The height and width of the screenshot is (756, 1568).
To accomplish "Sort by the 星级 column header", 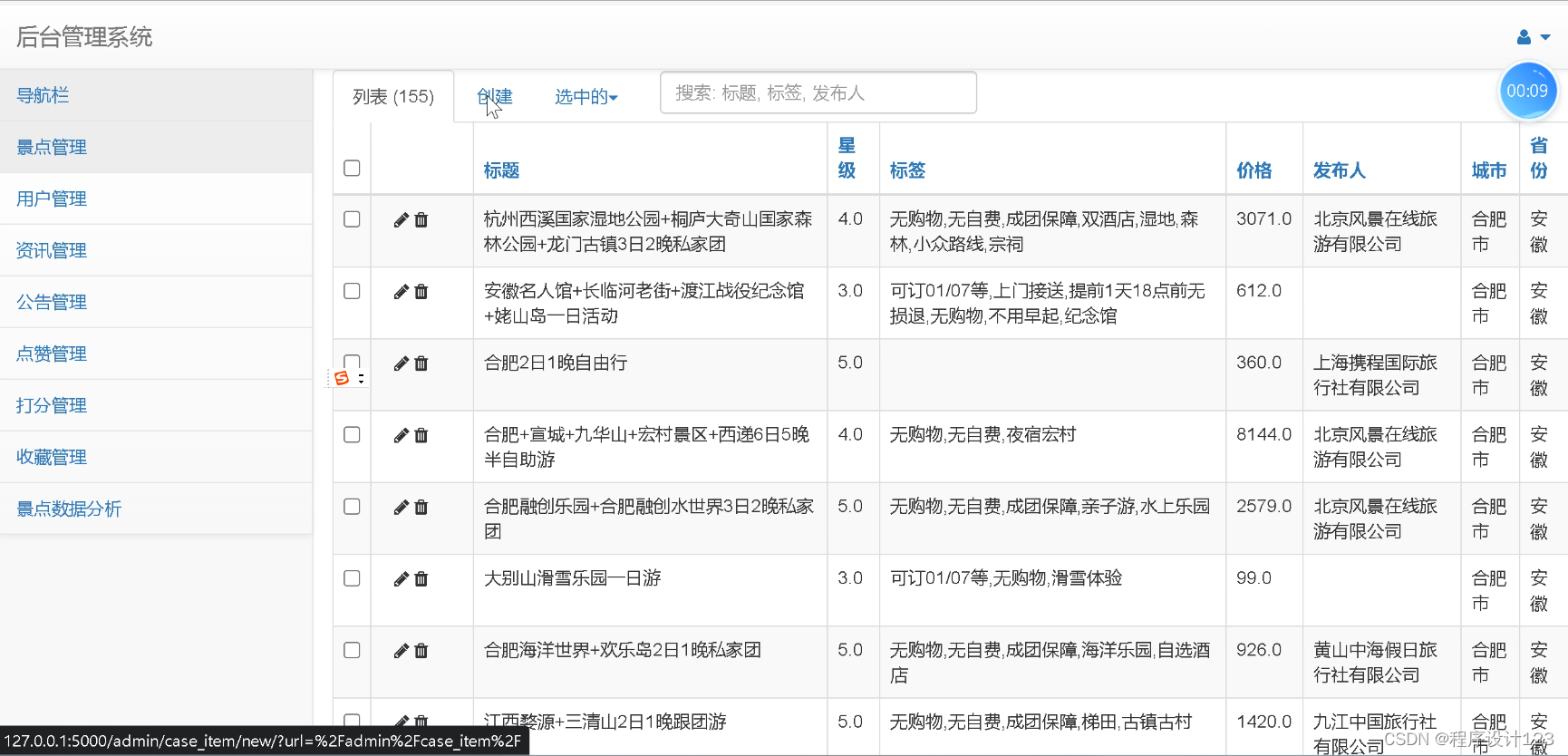I will click(847, 158).
